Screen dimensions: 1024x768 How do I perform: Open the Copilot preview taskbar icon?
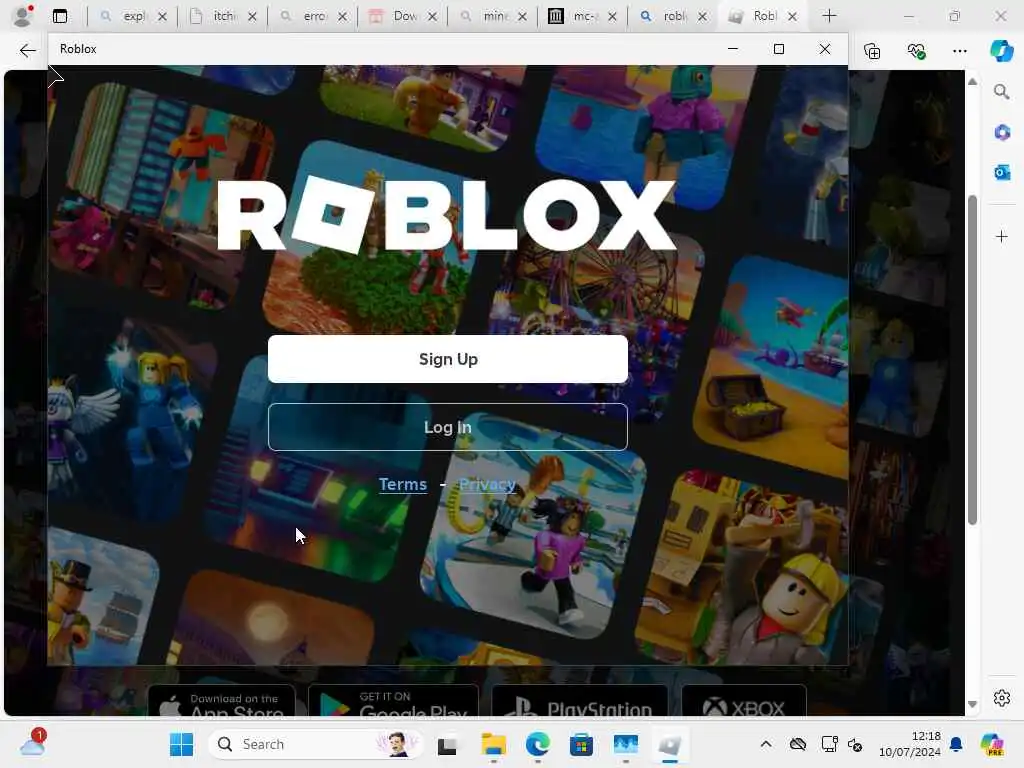tap(992, 744)
